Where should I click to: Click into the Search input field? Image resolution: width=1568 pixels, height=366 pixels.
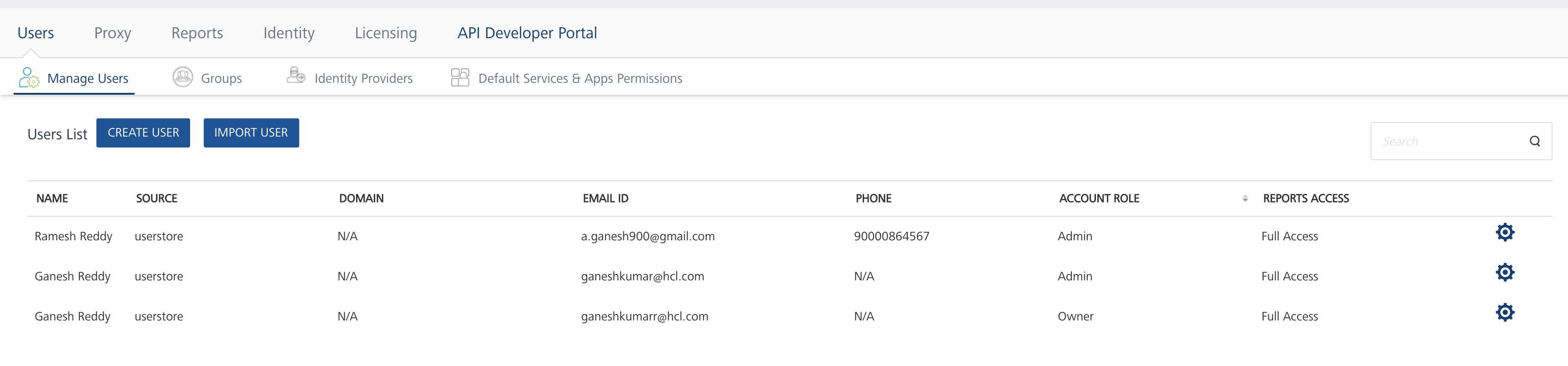pos(1449,141)
